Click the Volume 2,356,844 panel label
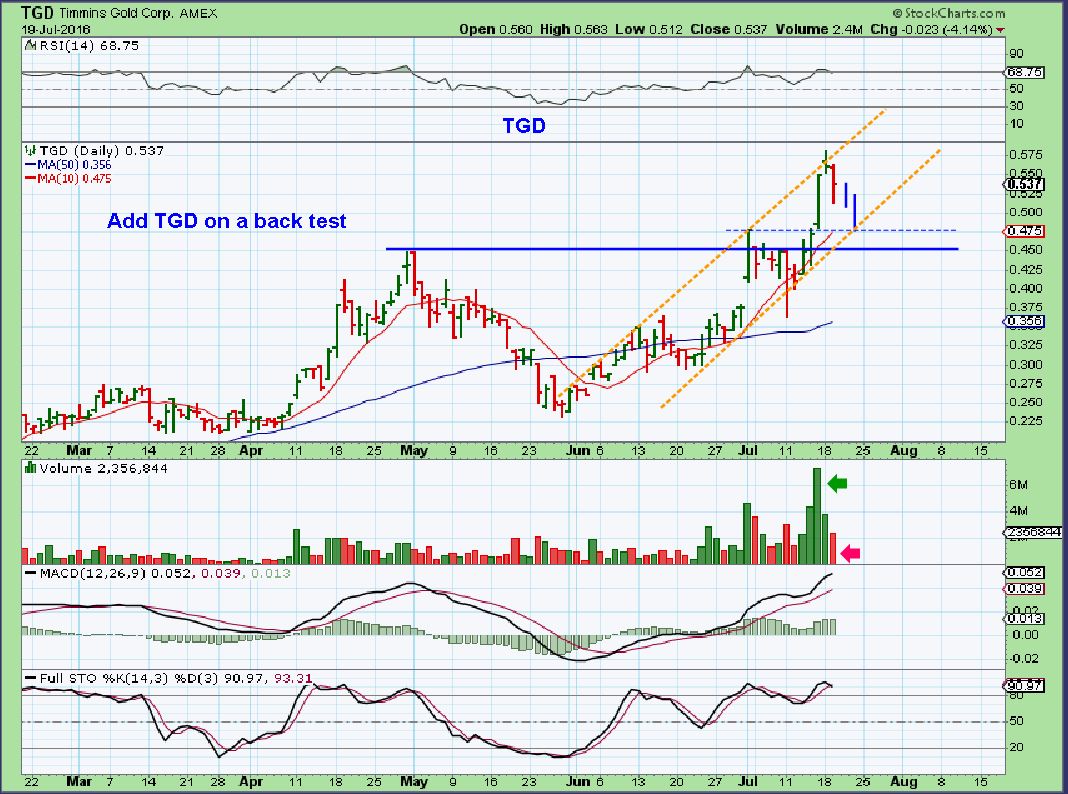This screenshot has height=794, width=1068. pos(104,468)
